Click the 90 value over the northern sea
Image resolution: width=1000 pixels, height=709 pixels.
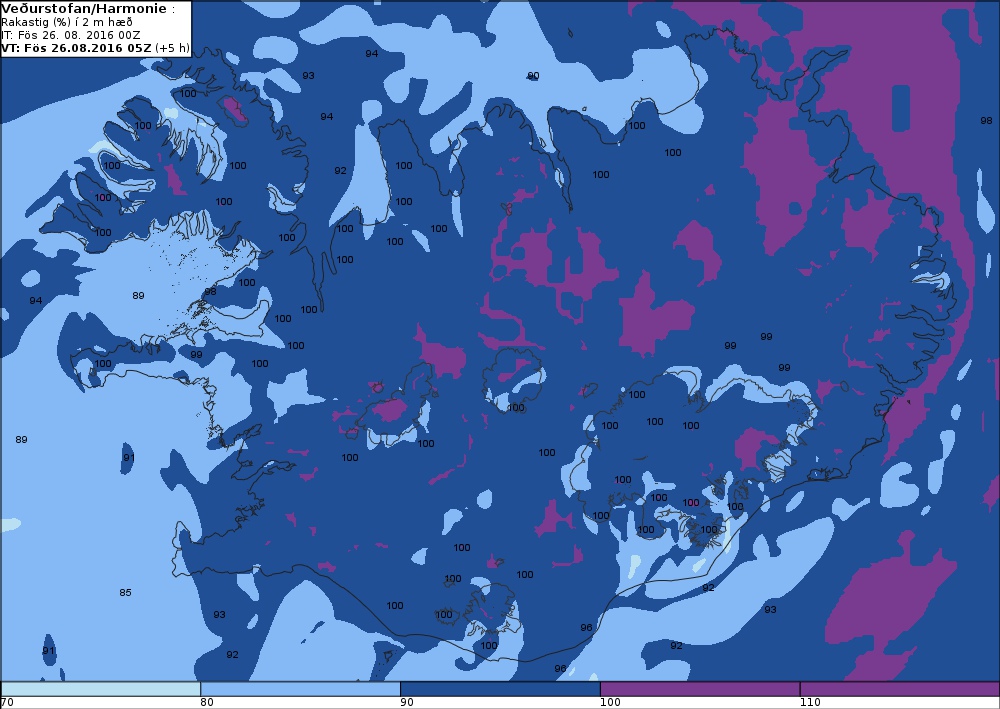[533, 76]
